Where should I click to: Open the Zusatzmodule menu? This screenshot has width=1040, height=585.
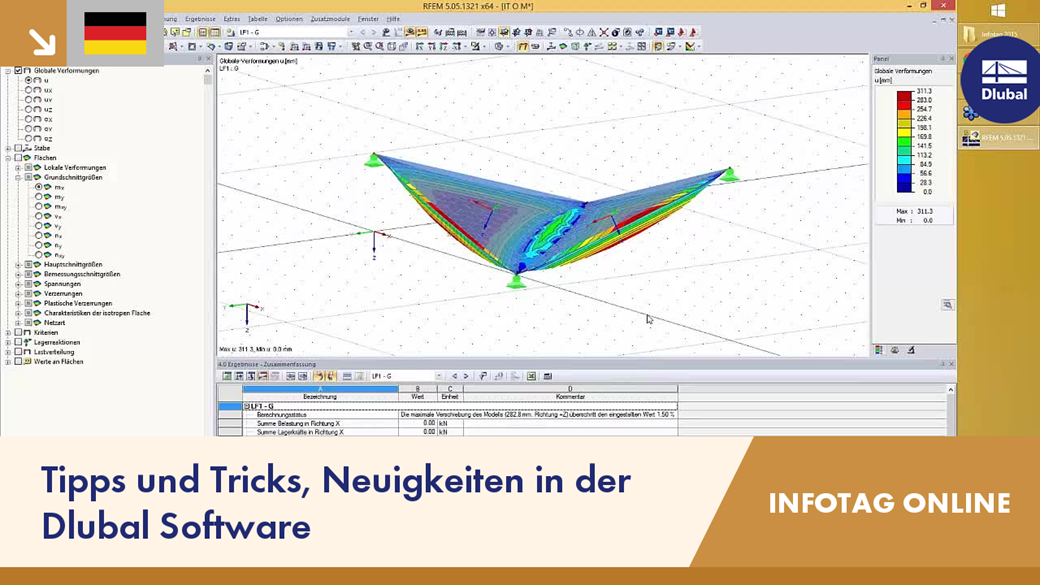[330, 19]
